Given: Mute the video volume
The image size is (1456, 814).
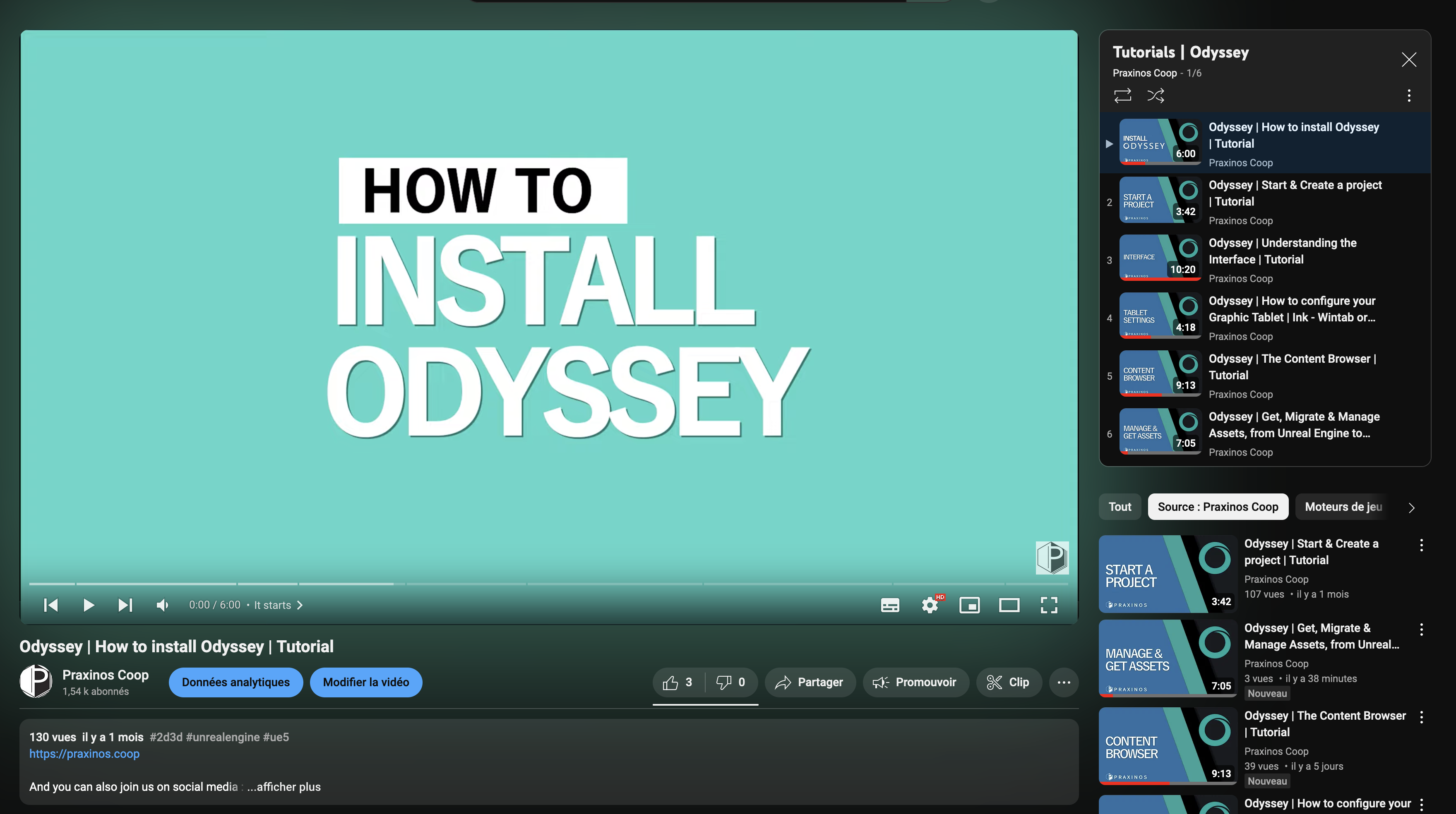Looking at the screenshot, I should (162, 605).
